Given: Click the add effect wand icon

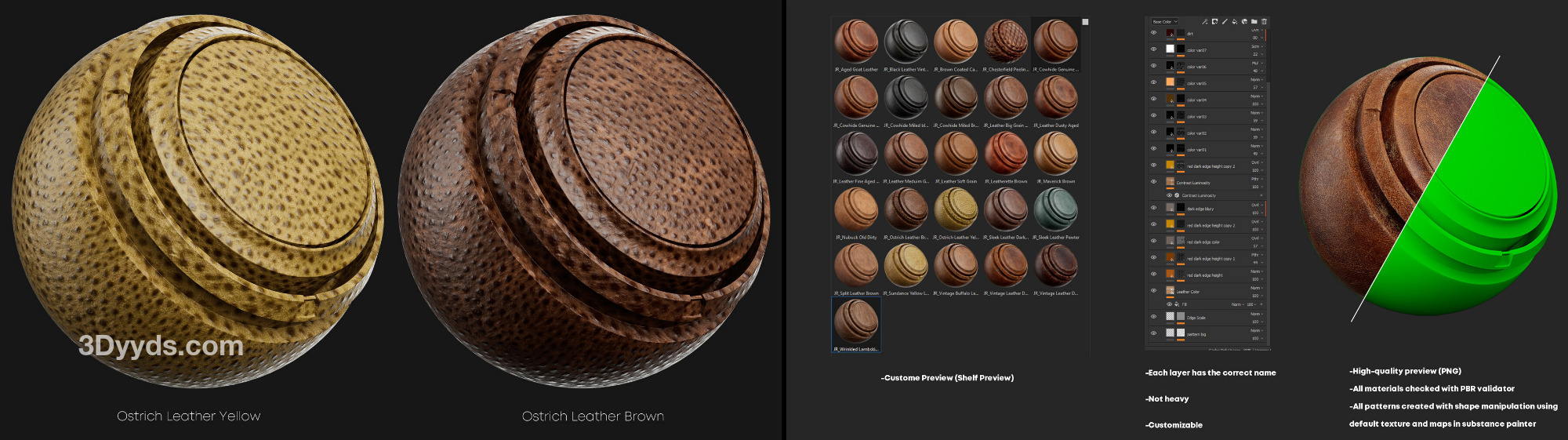Looking at the screenshot, I should [1205, 22].
